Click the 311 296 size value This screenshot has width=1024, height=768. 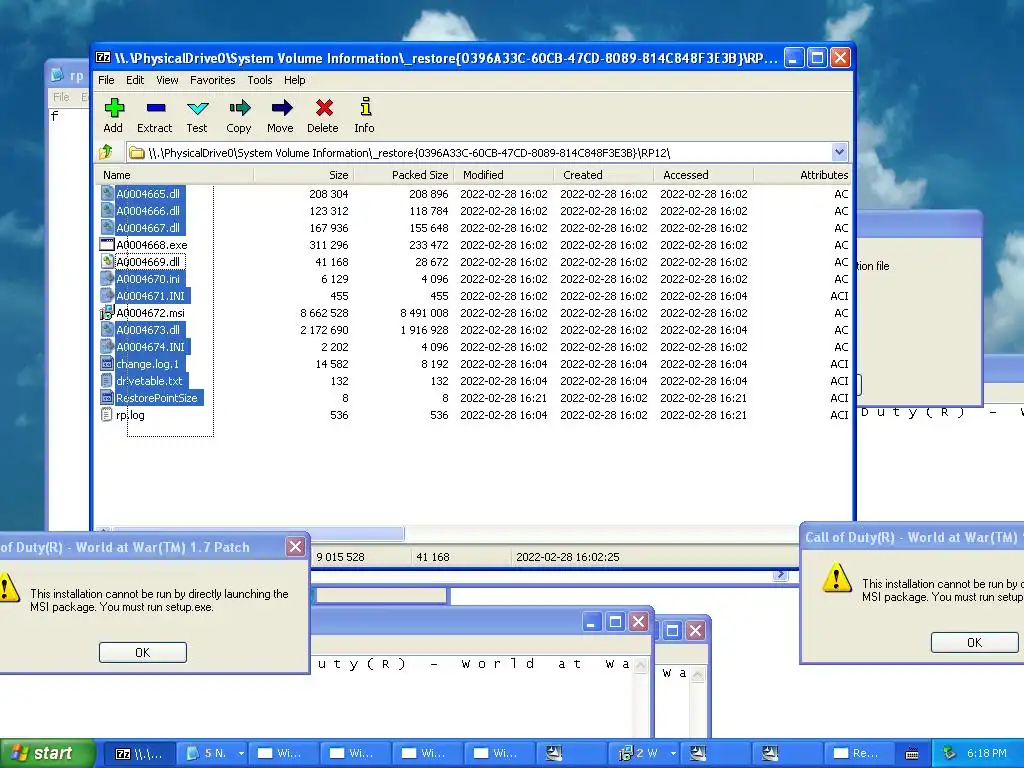(329, 245)
